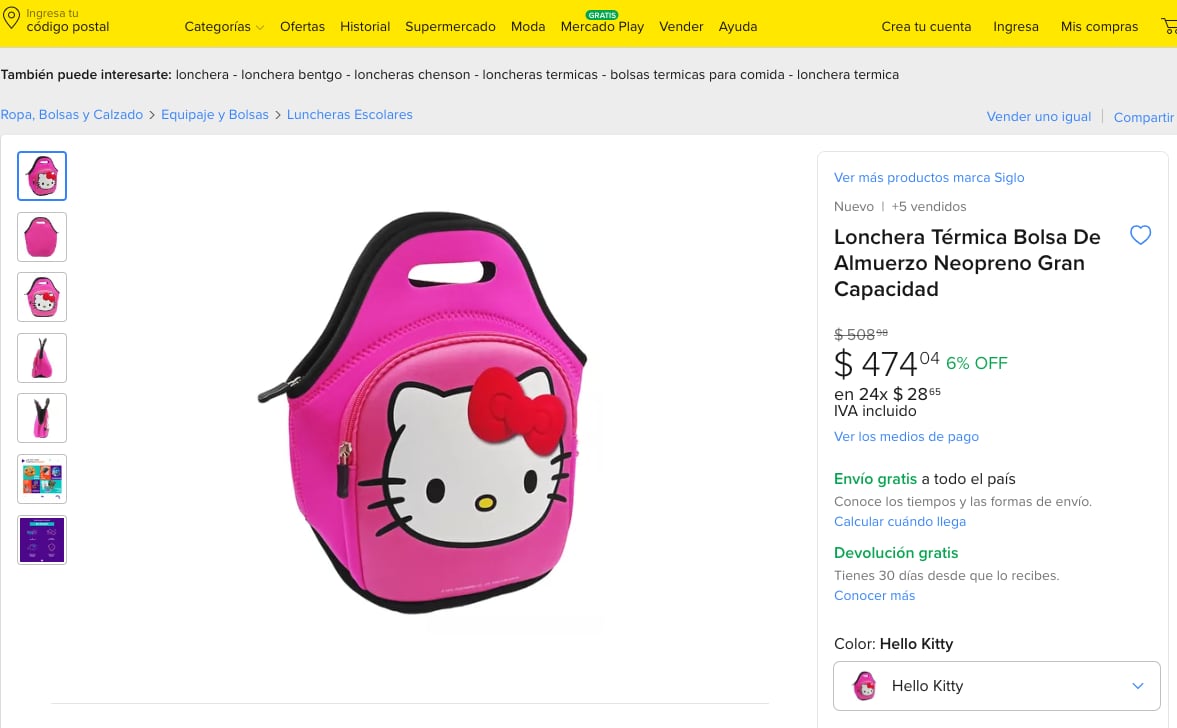Click Ingresa to sign in
The height and width of the screenshot is (728, 1177).
[1016, 27]
